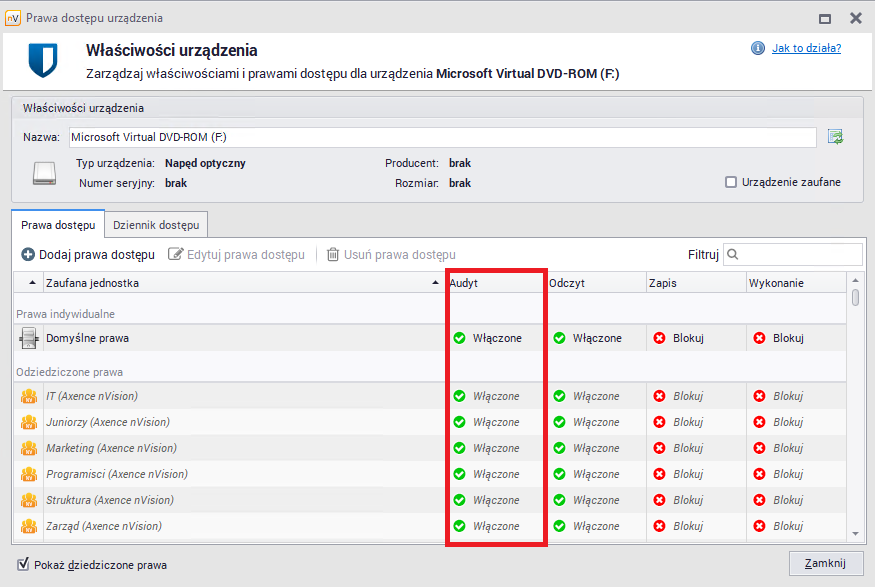Switch to the Dziennik dostępu tab
Image resolution: width=875 pixels, height=587 pixels.
click(158, 225)
